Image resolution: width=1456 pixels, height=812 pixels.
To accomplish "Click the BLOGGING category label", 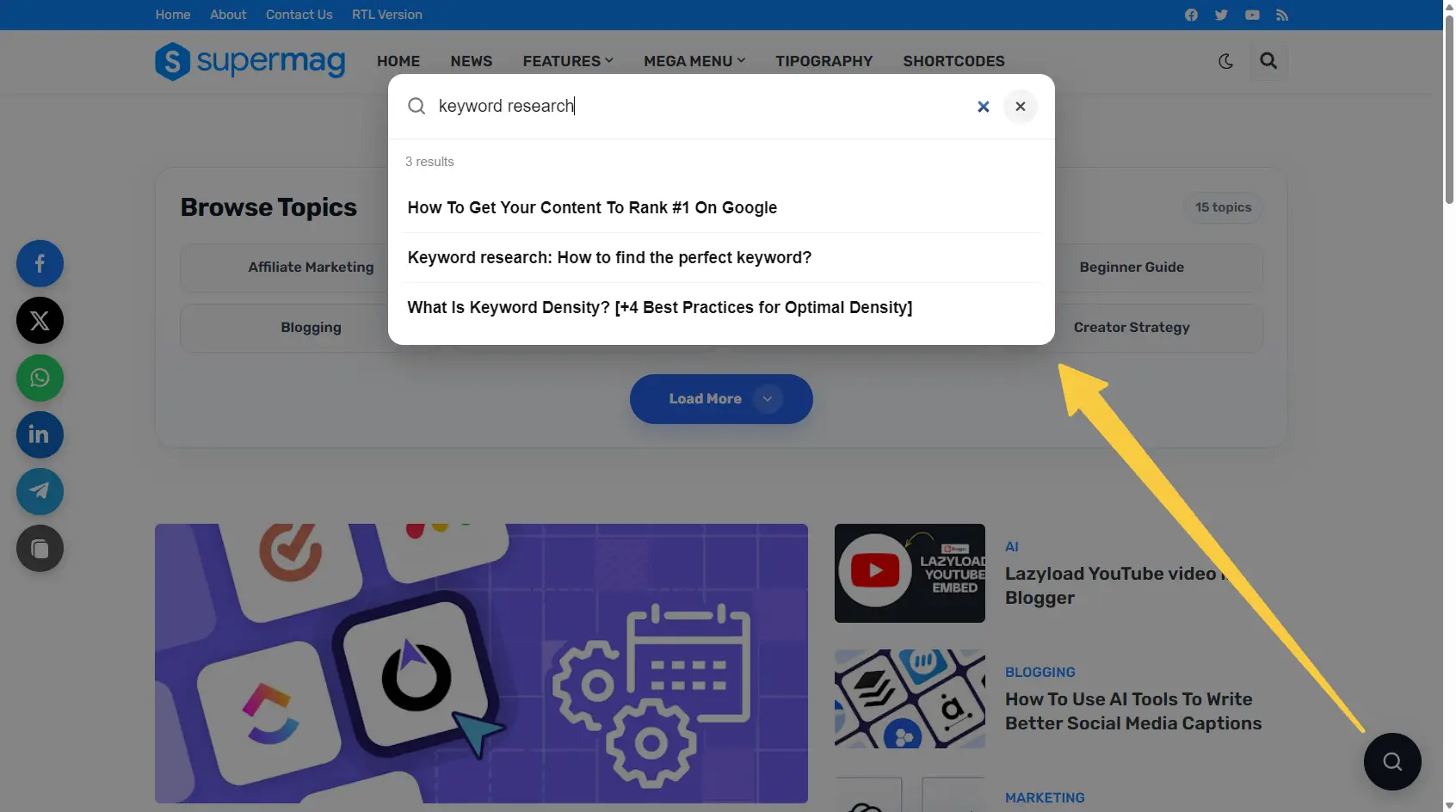I will (1040, 673).
